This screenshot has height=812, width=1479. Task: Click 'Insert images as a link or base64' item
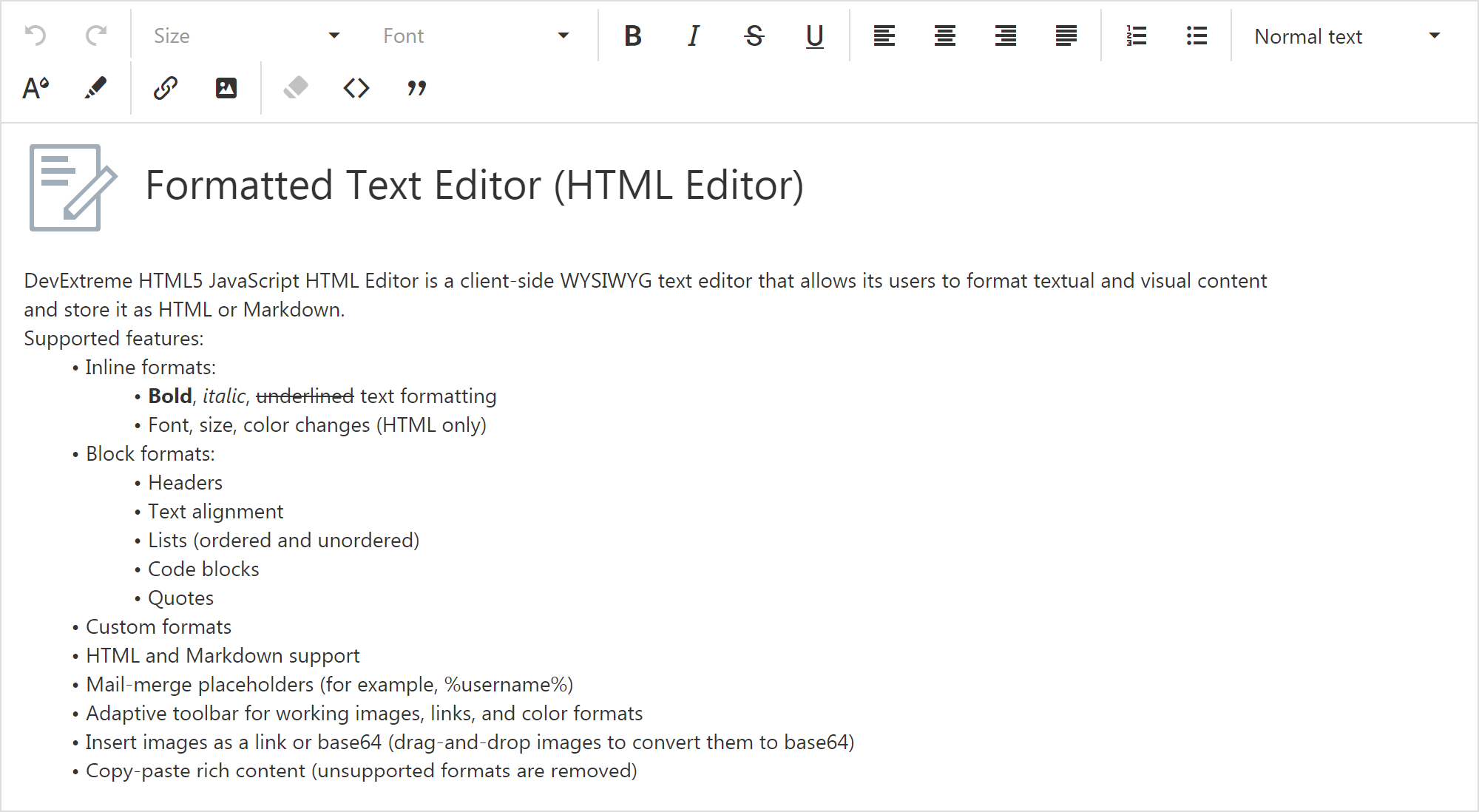[x=470, y=742]
